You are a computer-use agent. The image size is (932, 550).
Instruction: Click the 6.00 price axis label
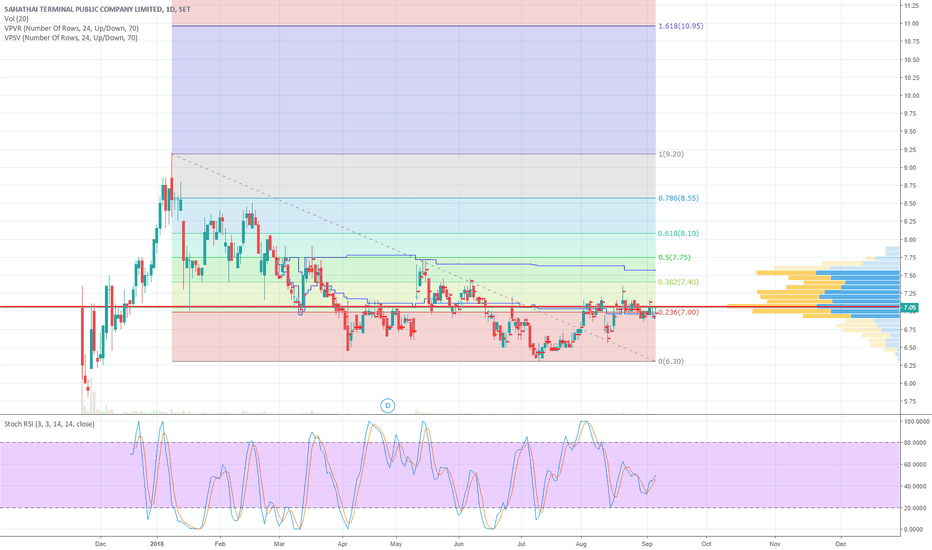[910, 384]
